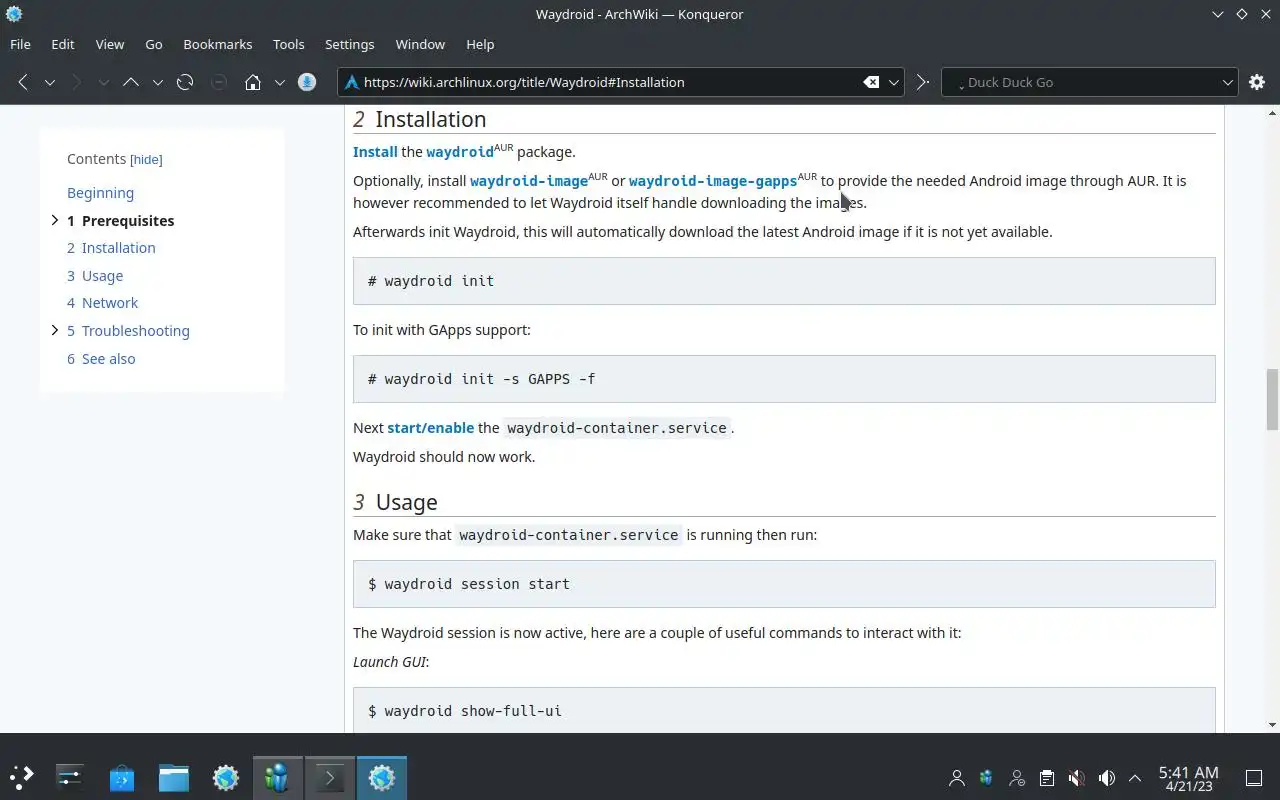
Task: Open the waydroid AUR package link
Action: click(x=460, y=152)
